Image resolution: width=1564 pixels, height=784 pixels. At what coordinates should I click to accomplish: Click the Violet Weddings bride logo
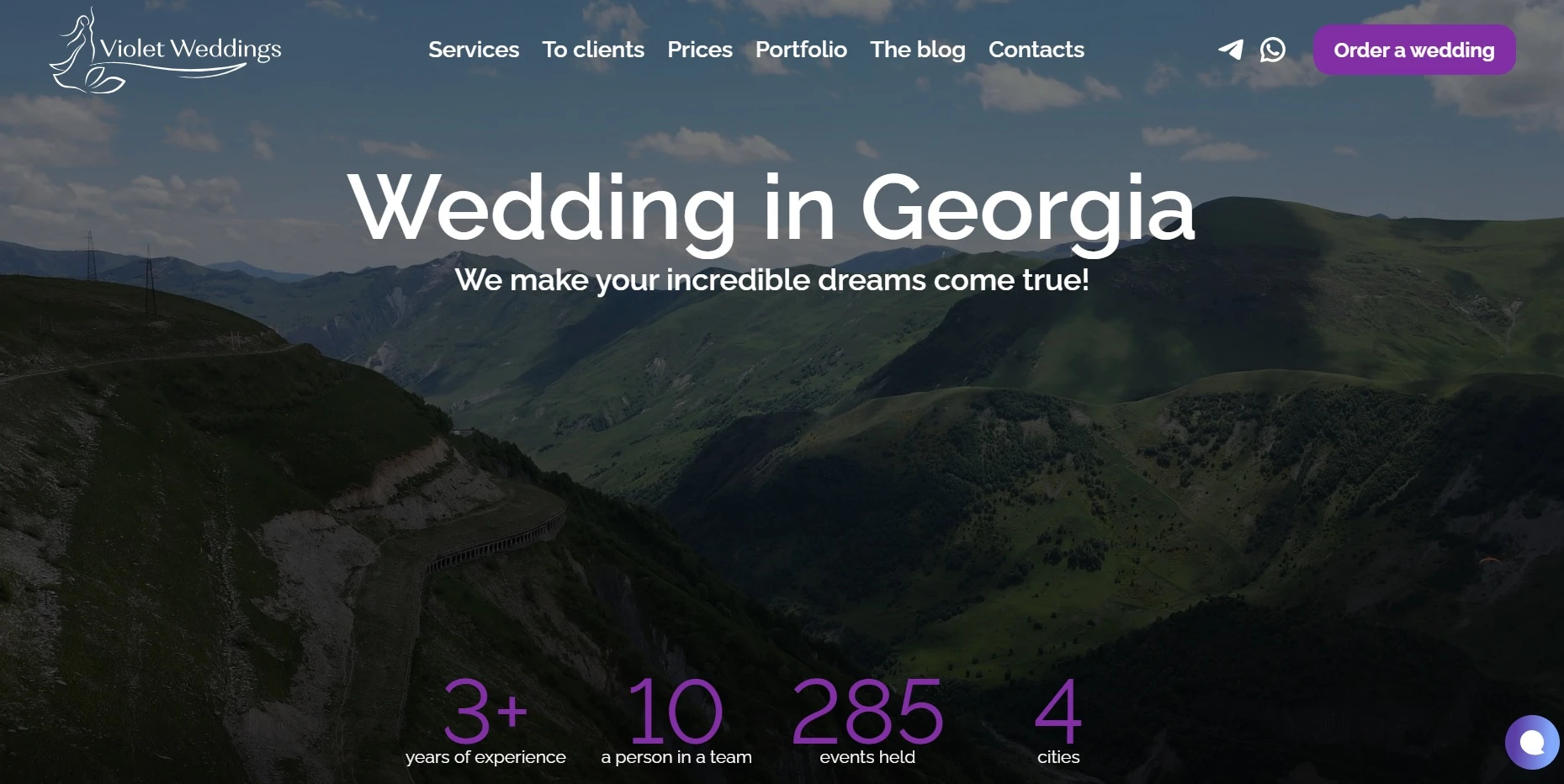(166, 50)
